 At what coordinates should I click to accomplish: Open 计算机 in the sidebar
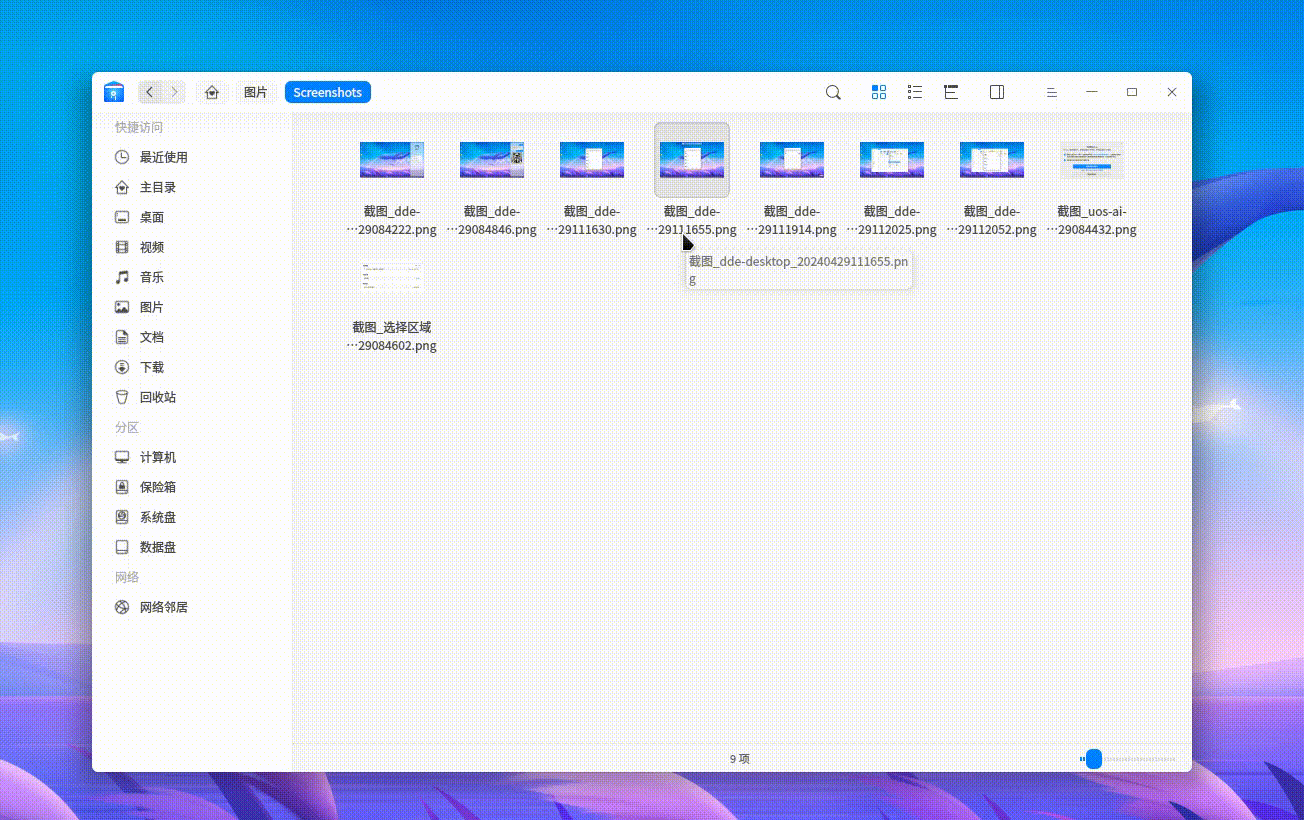pos(192,457)
